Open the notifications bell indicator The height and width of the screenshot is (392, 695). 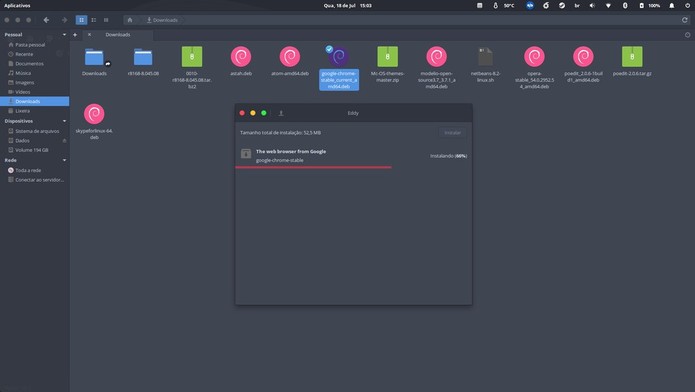click(x=672, y=6)
